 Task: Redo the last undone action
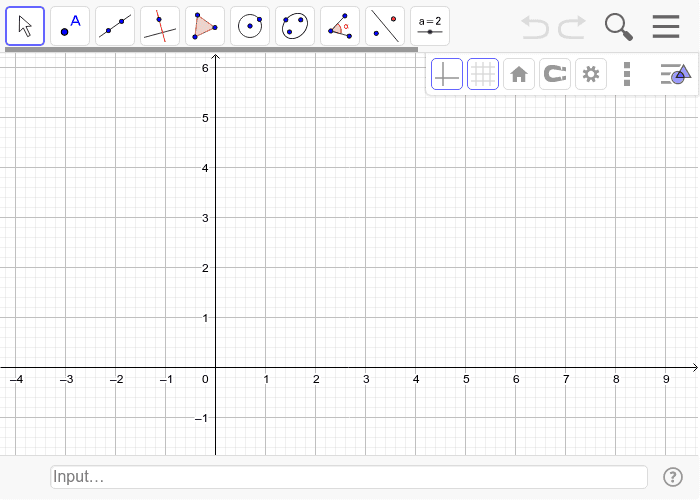click(x=572, y=27)
